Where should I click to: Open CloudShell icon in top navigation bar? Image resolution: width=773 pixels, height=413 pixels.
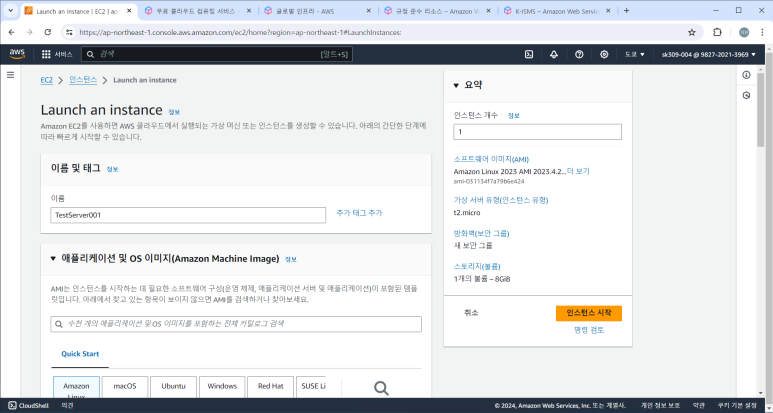click(528, 54)
